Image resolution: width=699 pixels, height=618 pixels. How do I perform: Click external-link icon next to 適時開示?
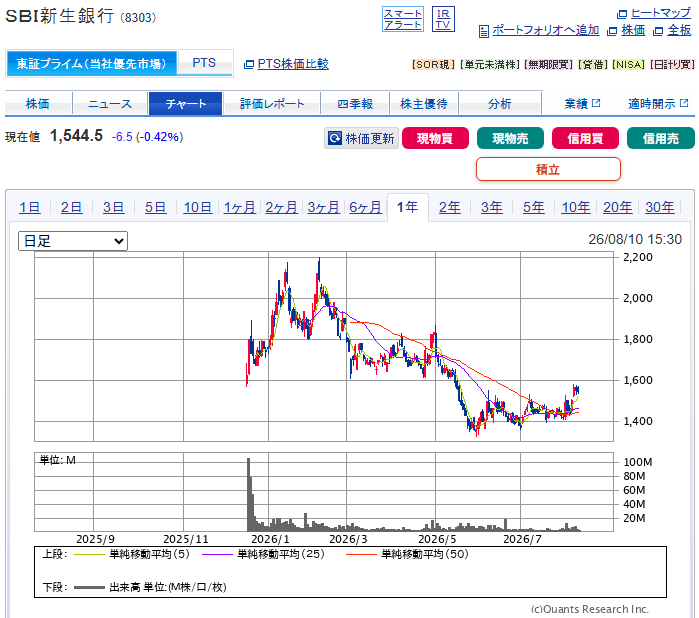(684, 103)
